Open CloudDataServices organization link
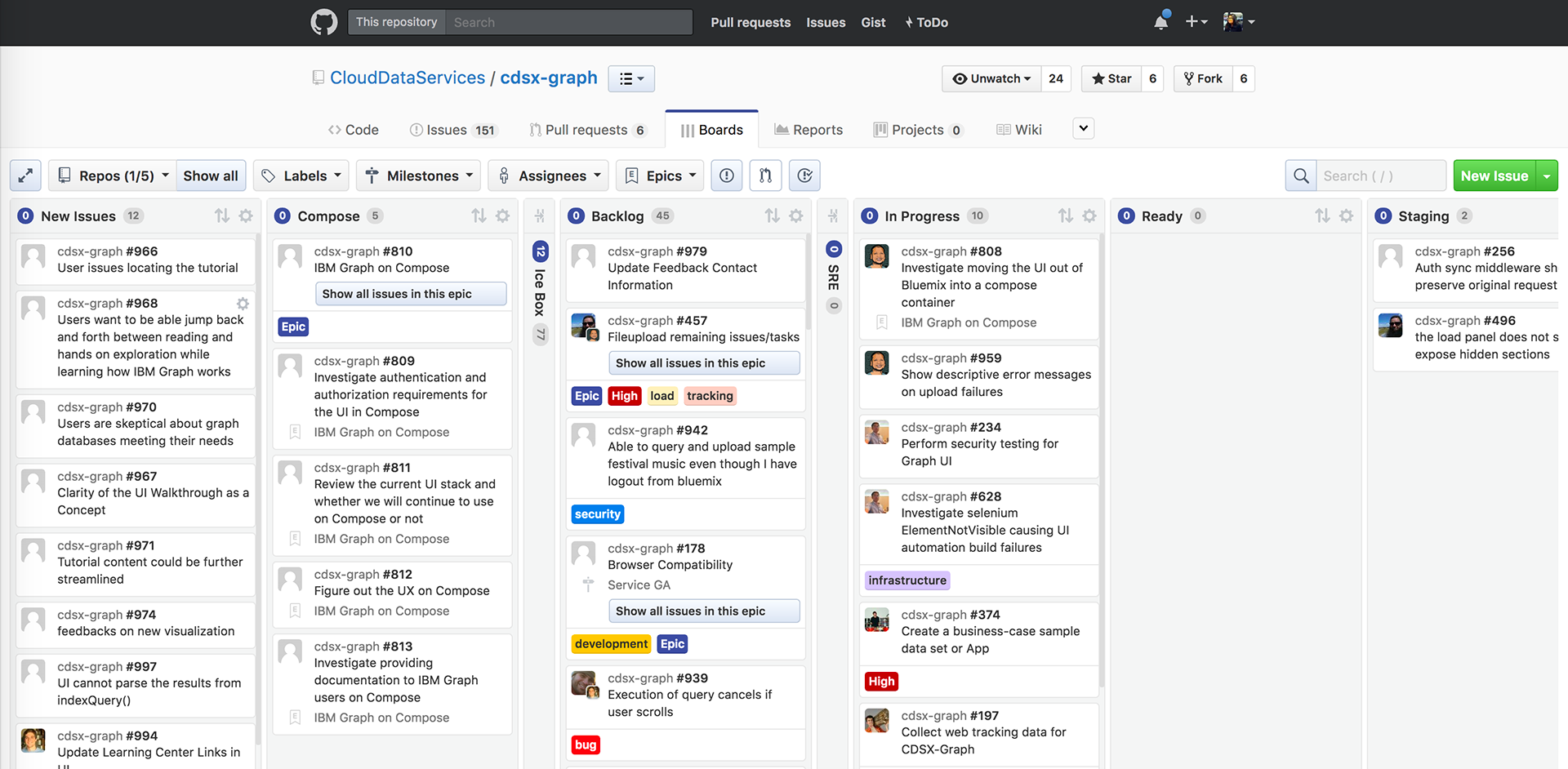 (x=408, y=78)
